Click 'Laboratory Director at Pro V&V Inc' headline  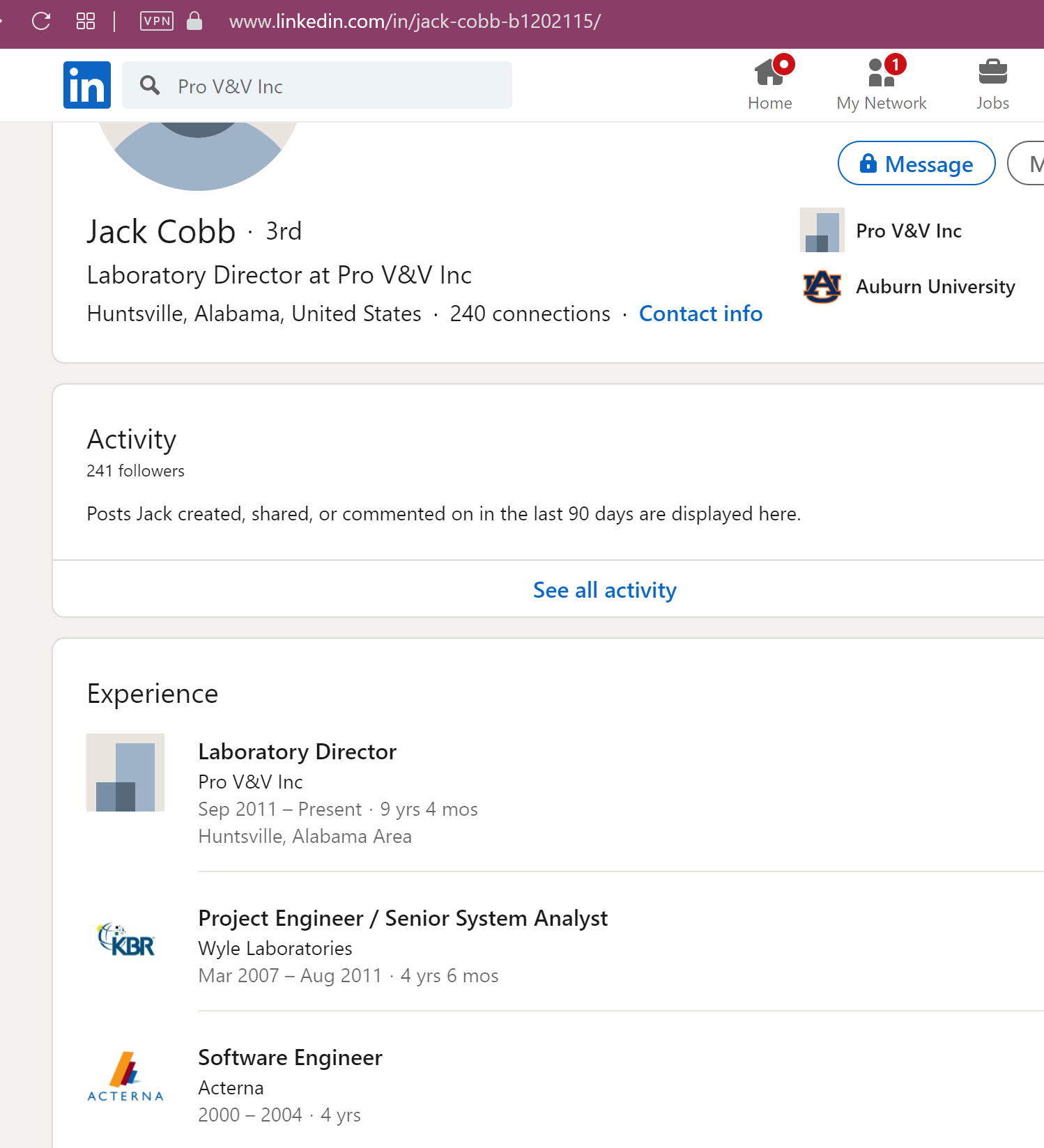[279, 275]
